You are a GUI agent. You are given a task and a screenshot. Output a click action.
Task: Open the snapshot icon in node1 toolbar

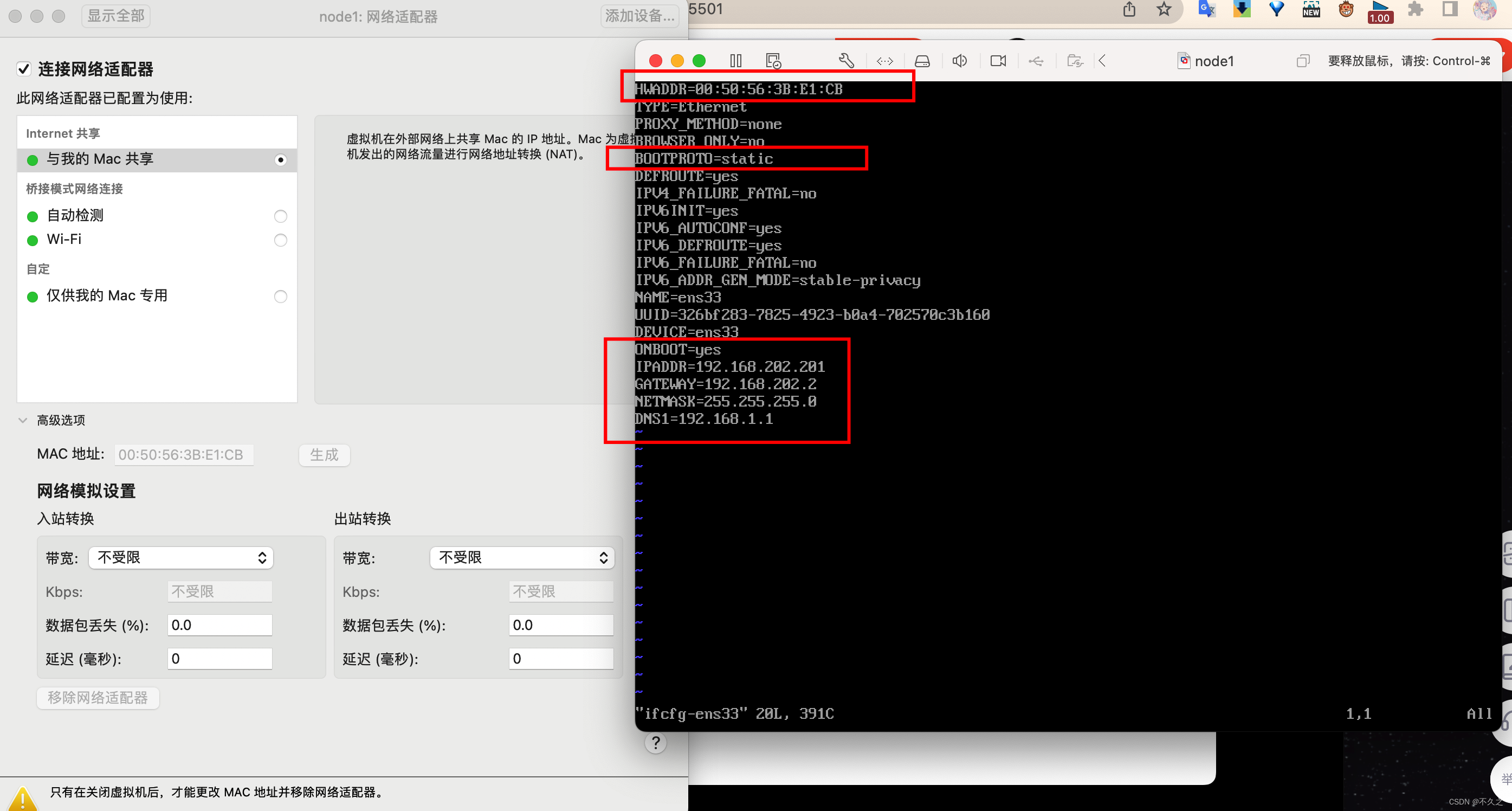pyautogui.click(x=773, y=61)
